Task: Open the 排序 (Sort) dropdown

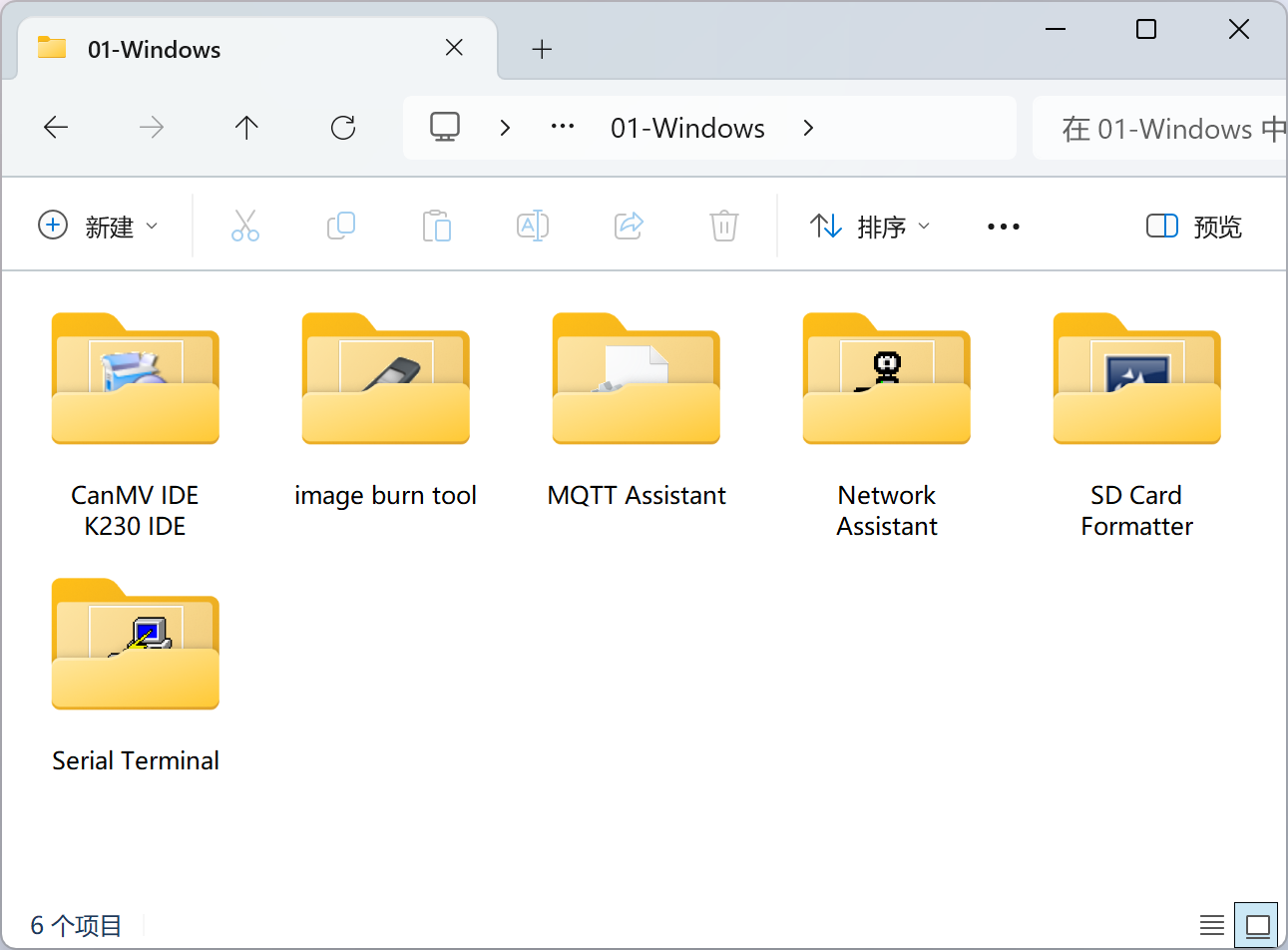Action: point(869,227)
